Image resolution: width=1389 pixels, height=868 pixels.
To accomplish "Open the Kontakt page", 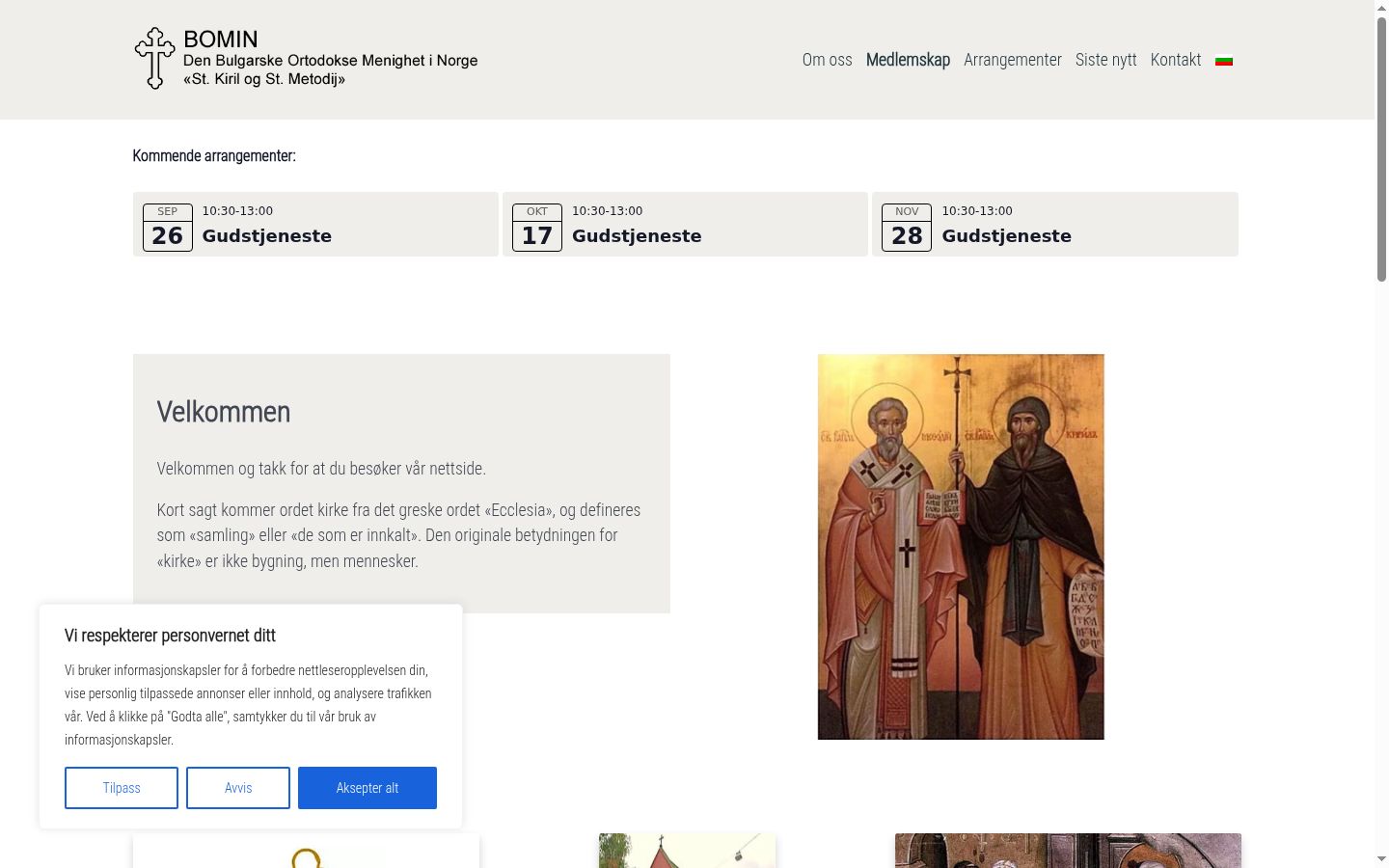I will tap(1175, 60).
